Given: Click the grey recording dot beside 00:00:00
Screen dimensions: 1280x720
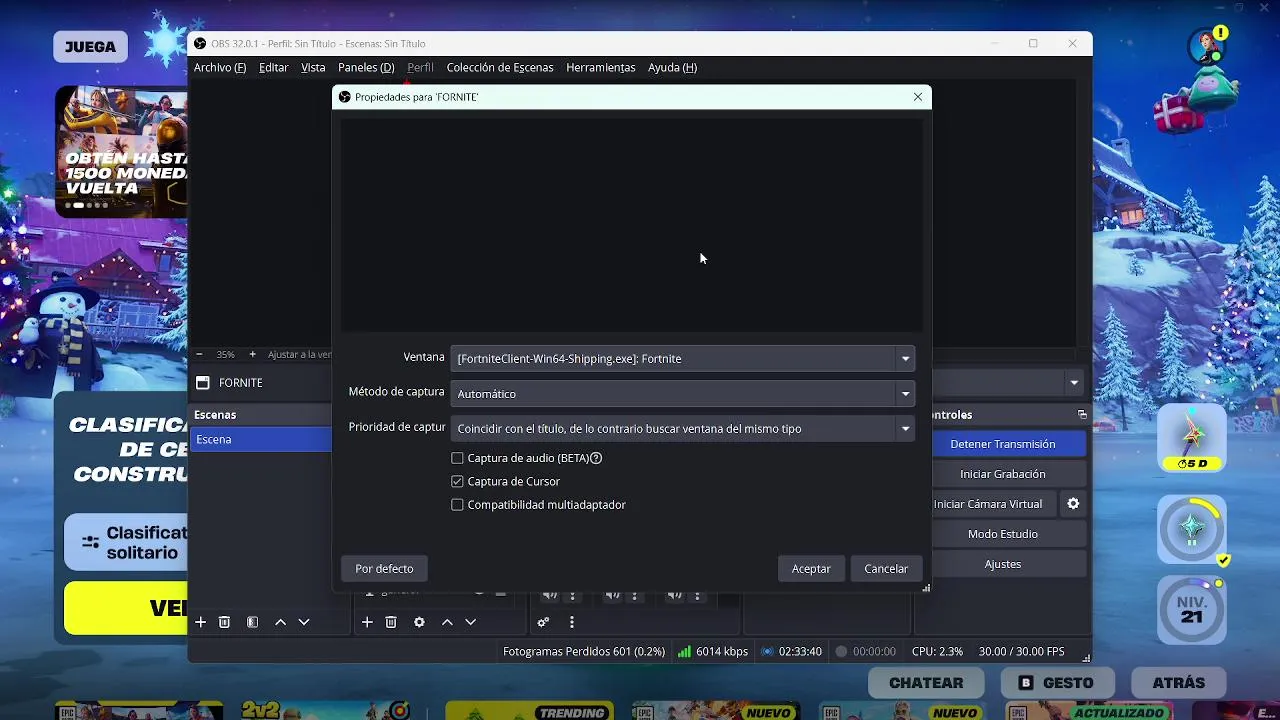Looking at the screenshot, I should (841, 651).
